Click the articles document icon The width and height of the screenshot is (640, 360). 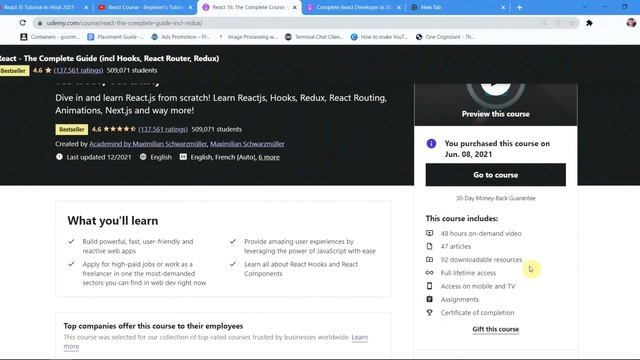[x=429, y=246]
